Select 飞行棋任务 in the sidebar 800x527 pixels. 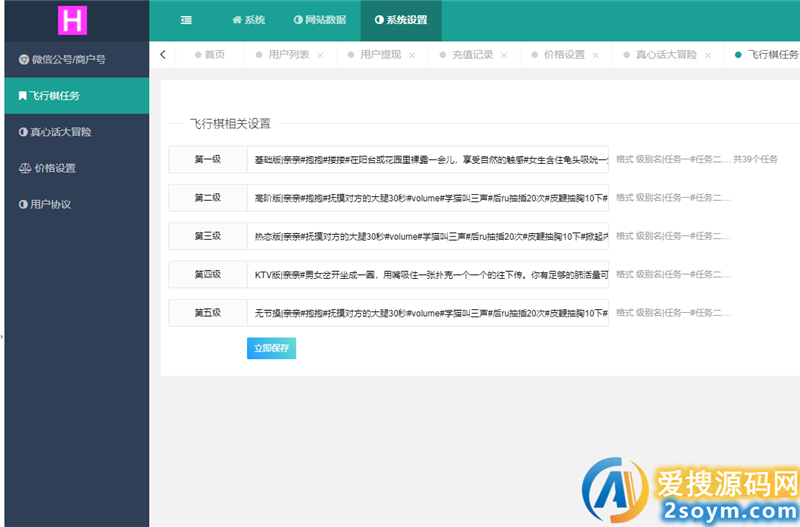pyautogui.click(x=77, y=95)
